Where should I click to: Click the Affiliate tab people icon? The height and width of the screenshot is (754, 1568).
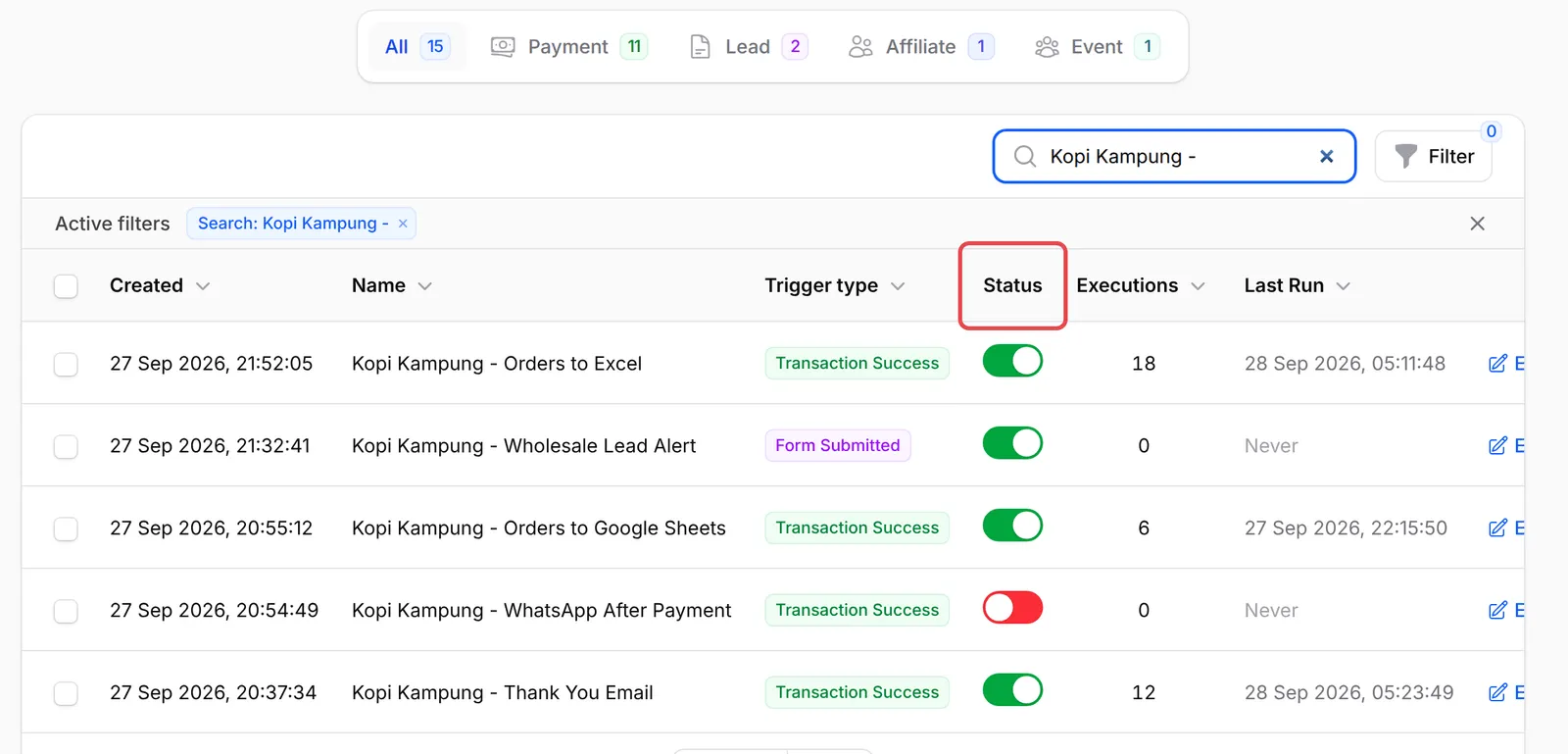pos(860,47)
